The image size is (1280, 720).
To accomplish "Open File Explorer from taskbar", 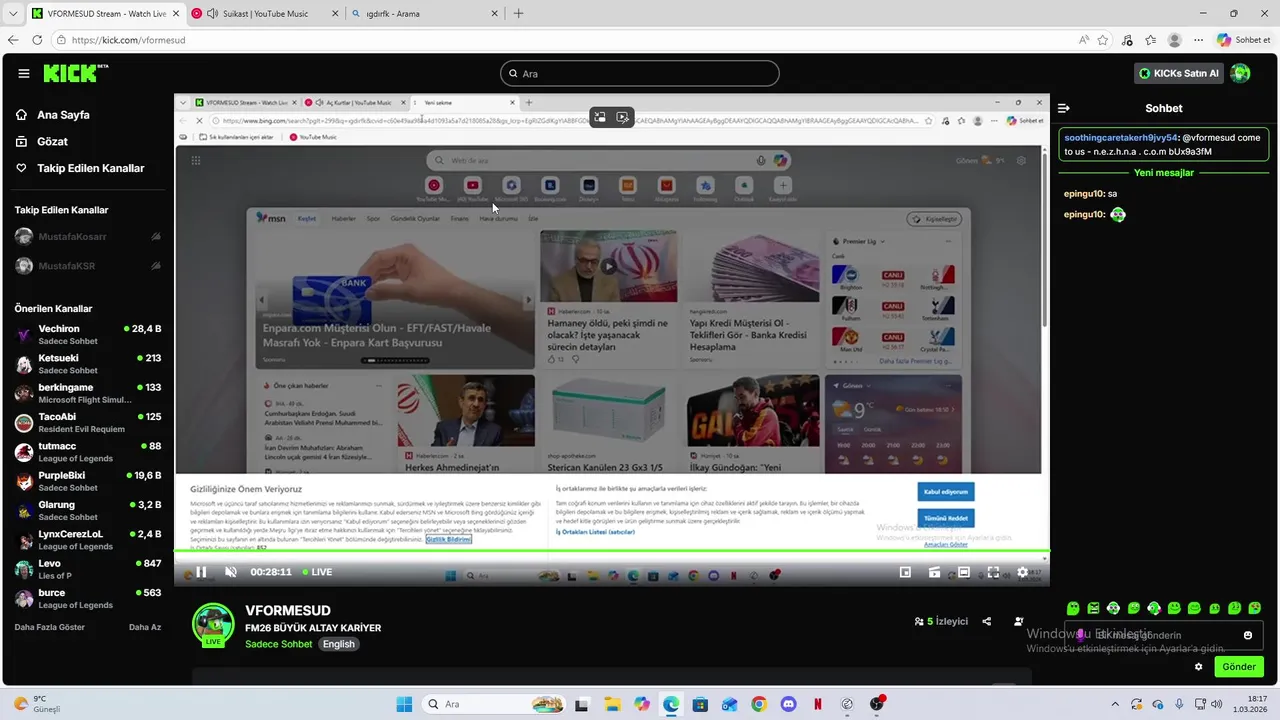I will point(611,704).
